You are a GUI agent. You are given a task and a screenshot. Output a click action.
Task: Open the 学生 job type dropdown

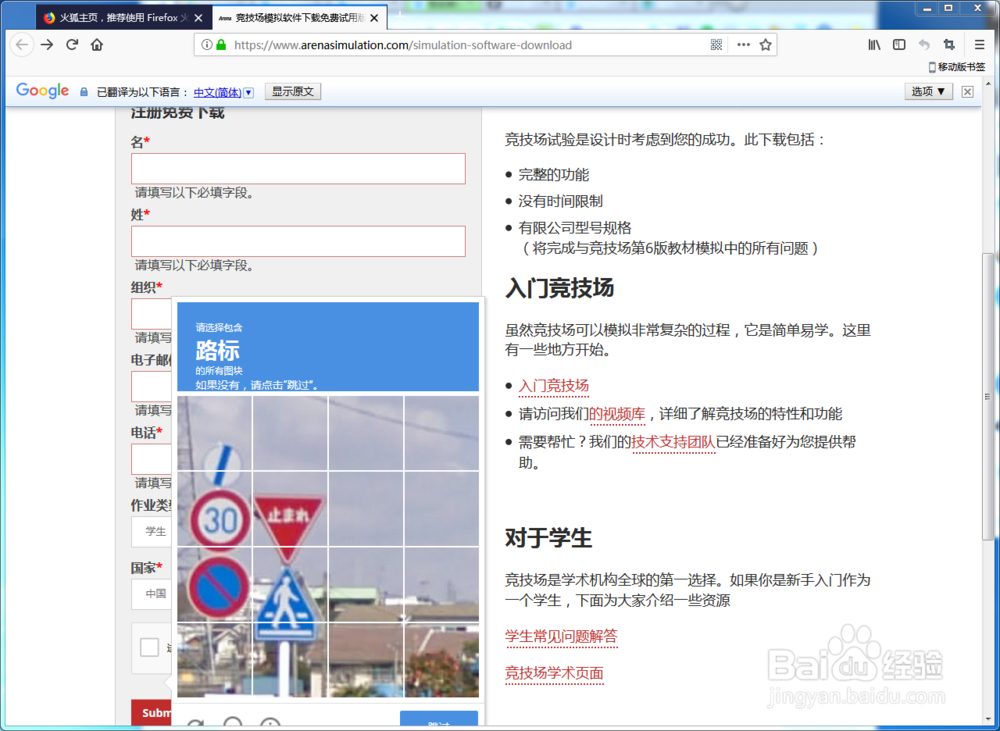click(x=153, y=531)
